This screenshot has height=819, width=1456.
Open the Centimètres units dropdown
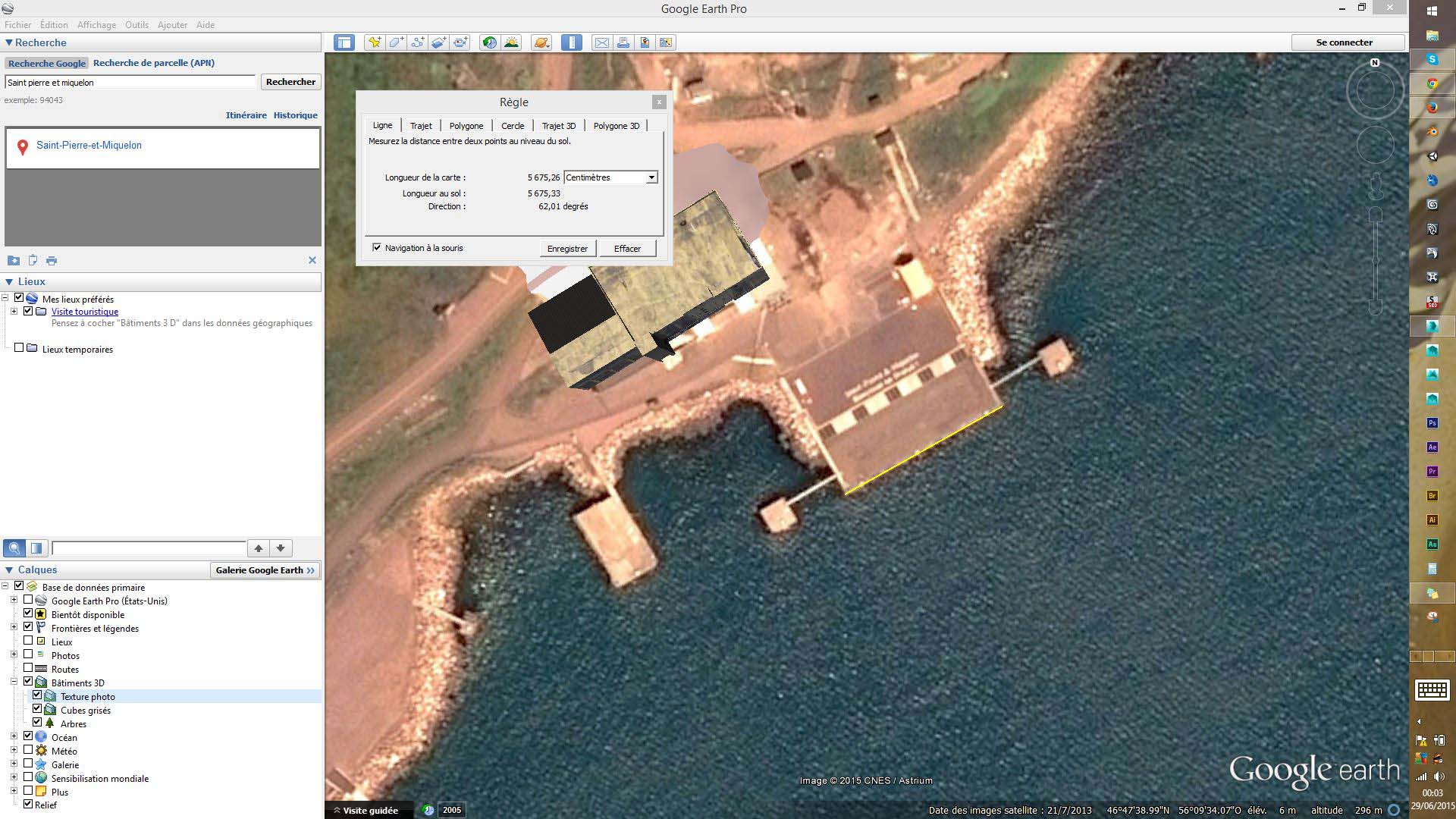[610, 177]
